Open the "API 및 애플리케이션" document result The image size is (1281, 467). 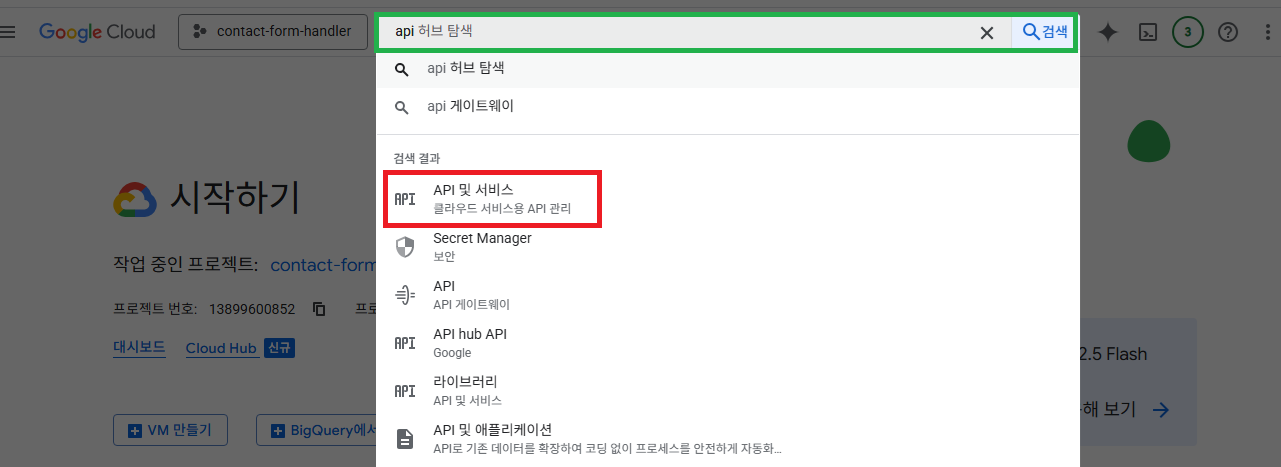(x=728, y=438)
